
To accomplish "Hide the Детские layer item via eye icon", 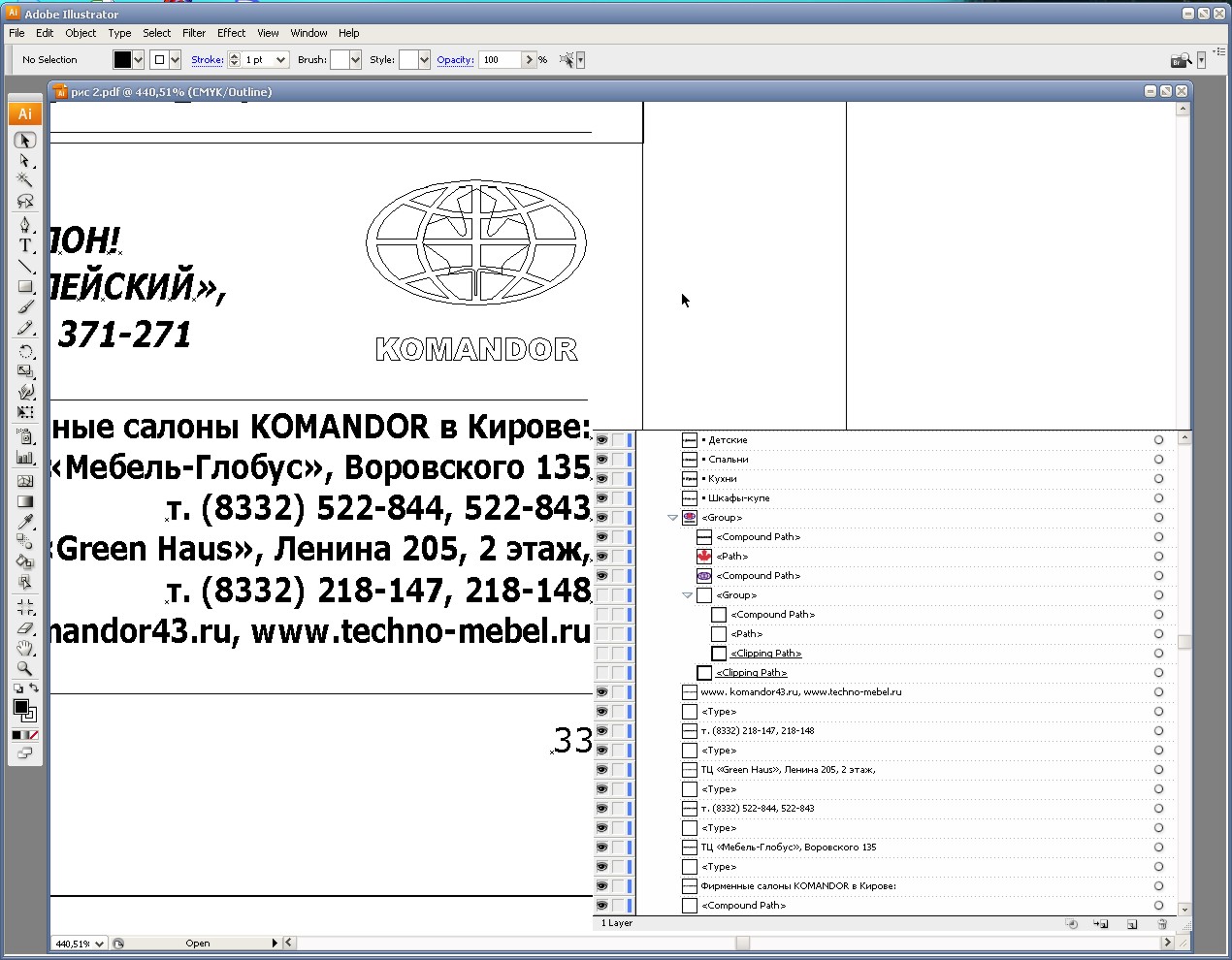I will point(601,440).
